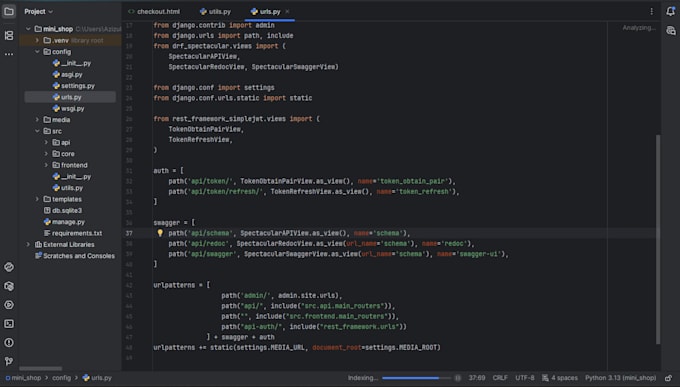Viewport: 680px width, 387px height.
Task: Open the Python Console tool window
Action: [x=9, y=267]
